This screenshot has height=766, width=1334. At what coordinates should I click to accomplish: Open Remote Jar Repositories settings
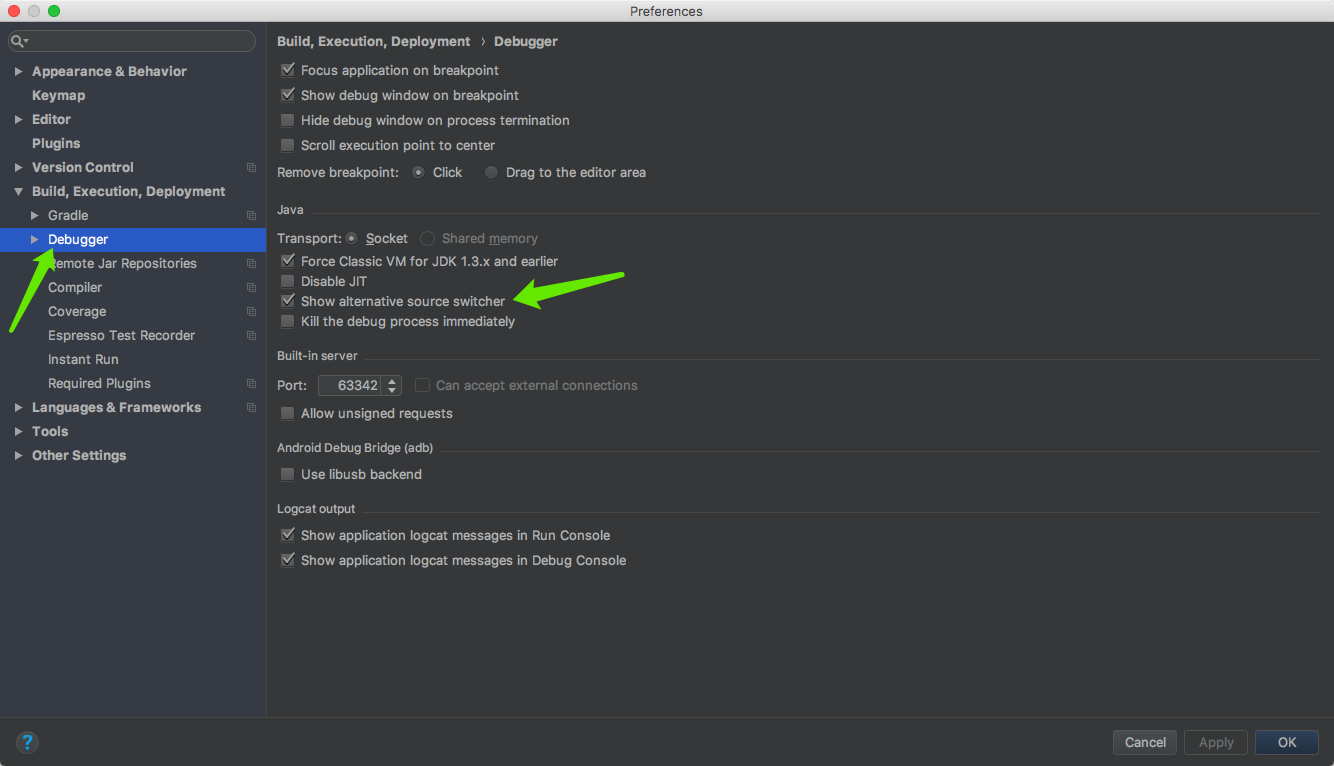(x=122, y=263)
